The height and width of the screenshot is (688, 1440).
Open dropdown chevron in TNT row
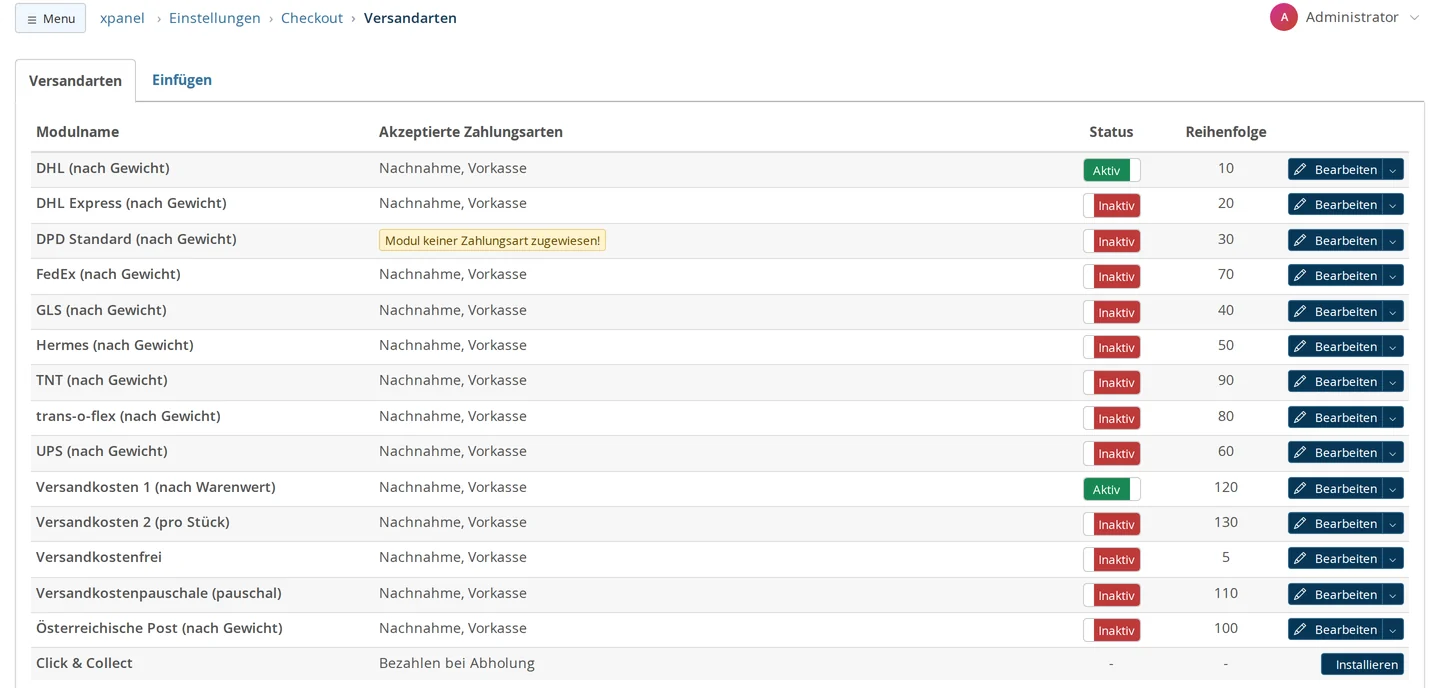(1393, 382)
